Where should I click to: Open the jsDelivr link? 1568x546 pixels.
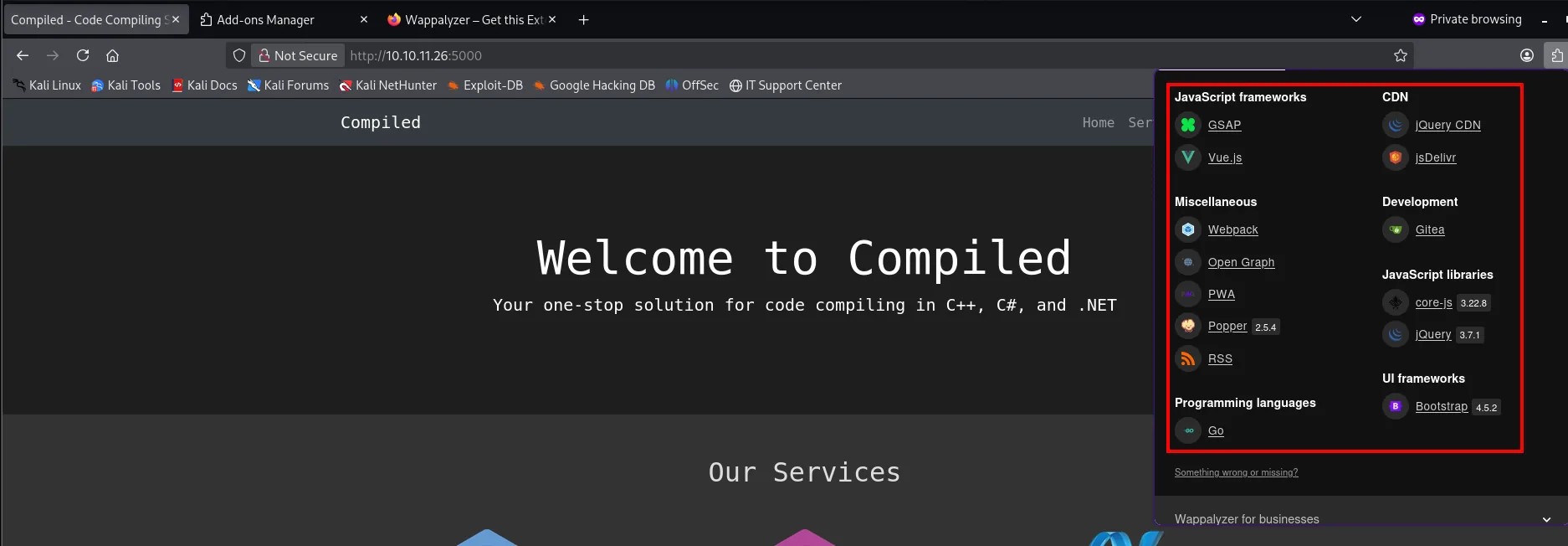pos(1436,157)
